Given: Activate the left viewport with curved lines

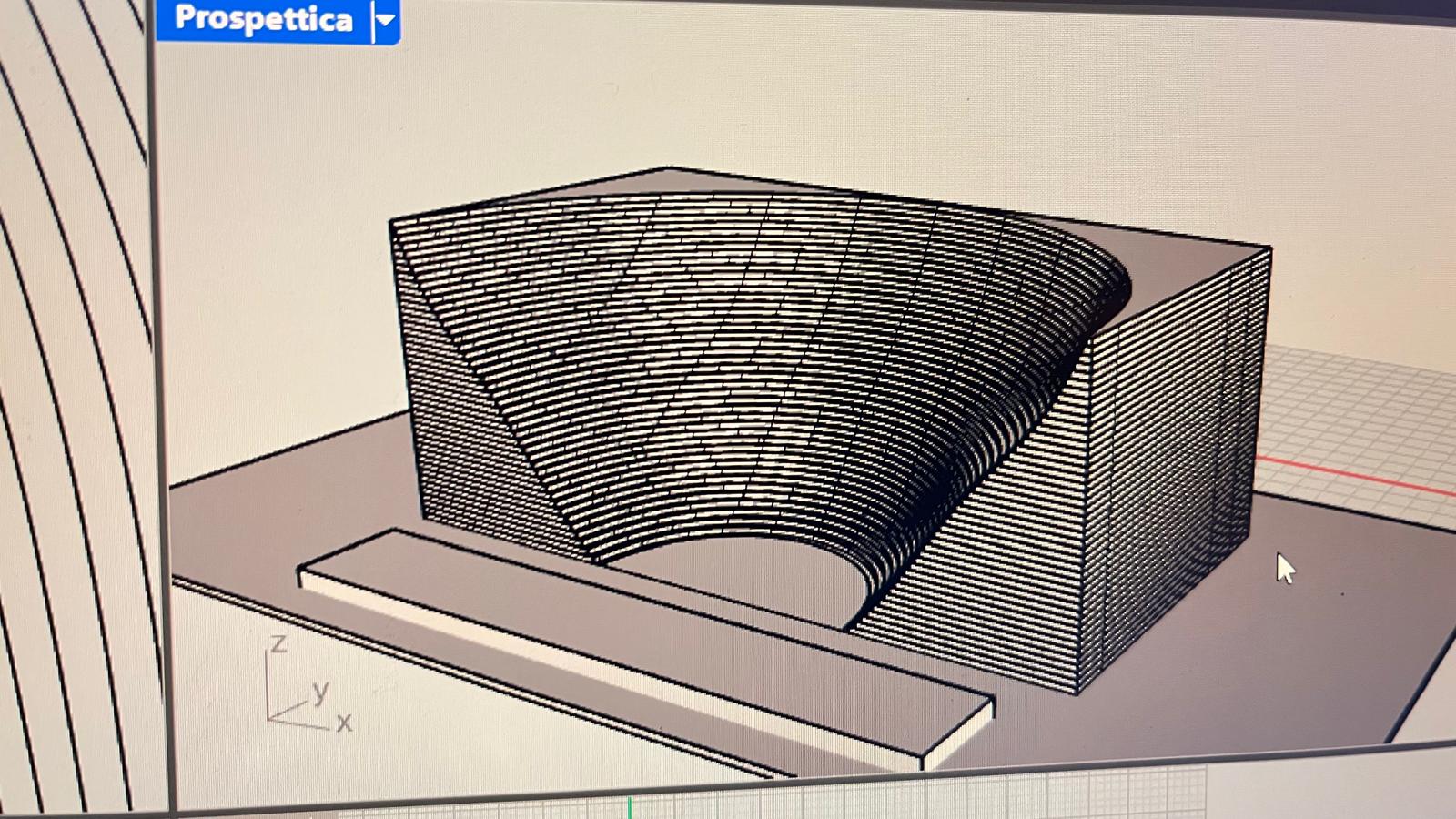Looking at the screenshot, I should pos(73,409).
